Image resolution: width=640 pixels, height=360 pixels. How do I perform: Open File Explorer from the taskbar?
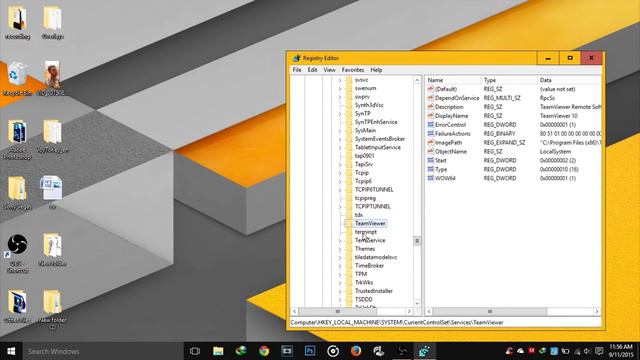pos(218,351)
